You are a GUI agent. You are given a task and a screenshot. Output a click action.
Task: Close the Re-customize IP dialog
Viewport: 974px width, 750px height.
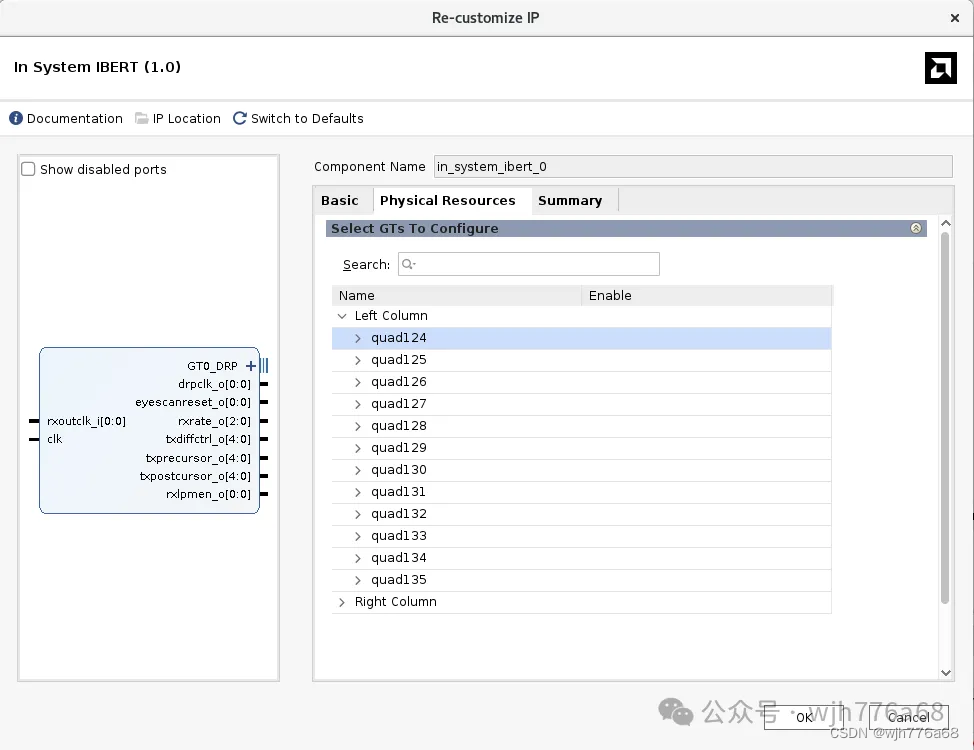coord(955,18)
